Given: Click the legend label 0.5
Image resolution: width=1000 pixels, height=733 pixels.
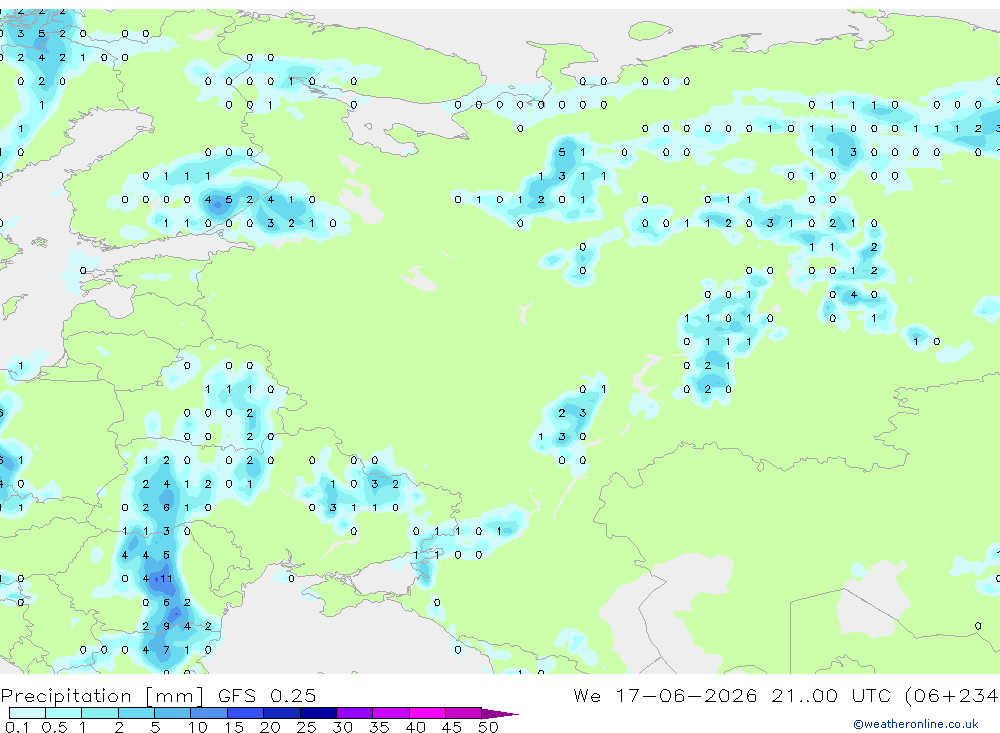Looking at the screenshot, I should [54, 727].
